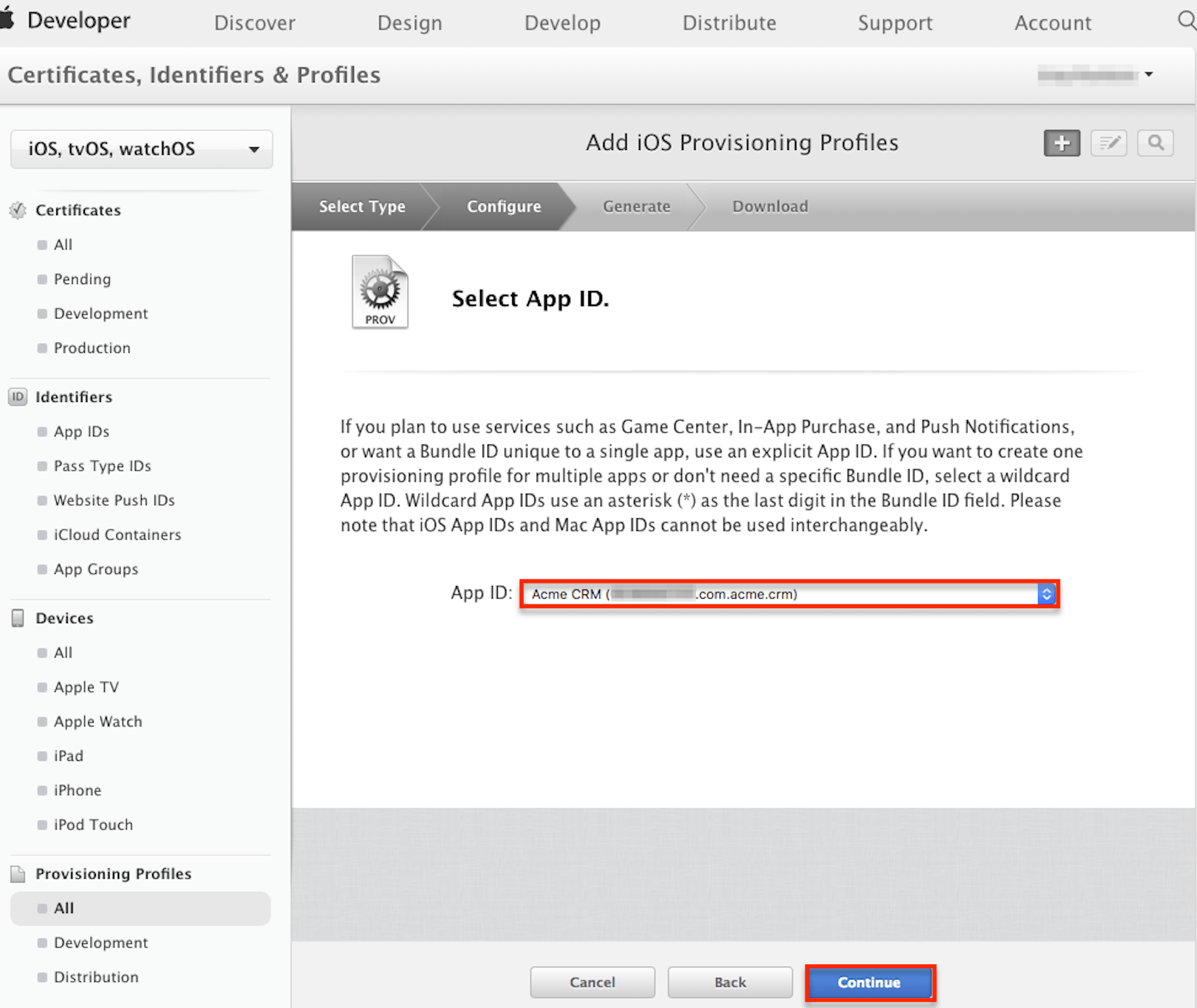Image resolution: width=1197 pixels, height=1008 pixels.
Task: Select iPod Touch devices
Action: (93, 824)
